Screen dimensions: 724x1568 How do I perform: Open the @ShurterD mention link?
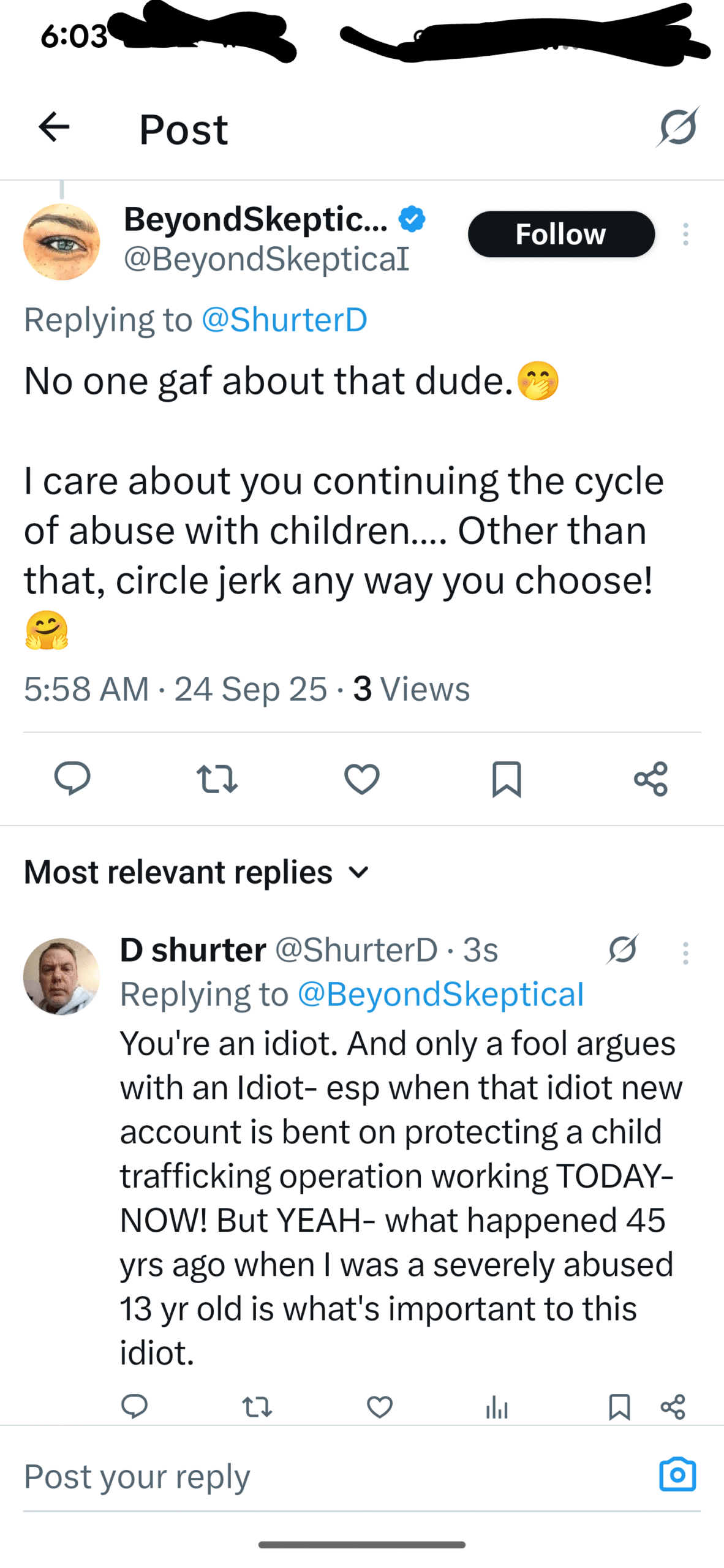tap(284, 320)
